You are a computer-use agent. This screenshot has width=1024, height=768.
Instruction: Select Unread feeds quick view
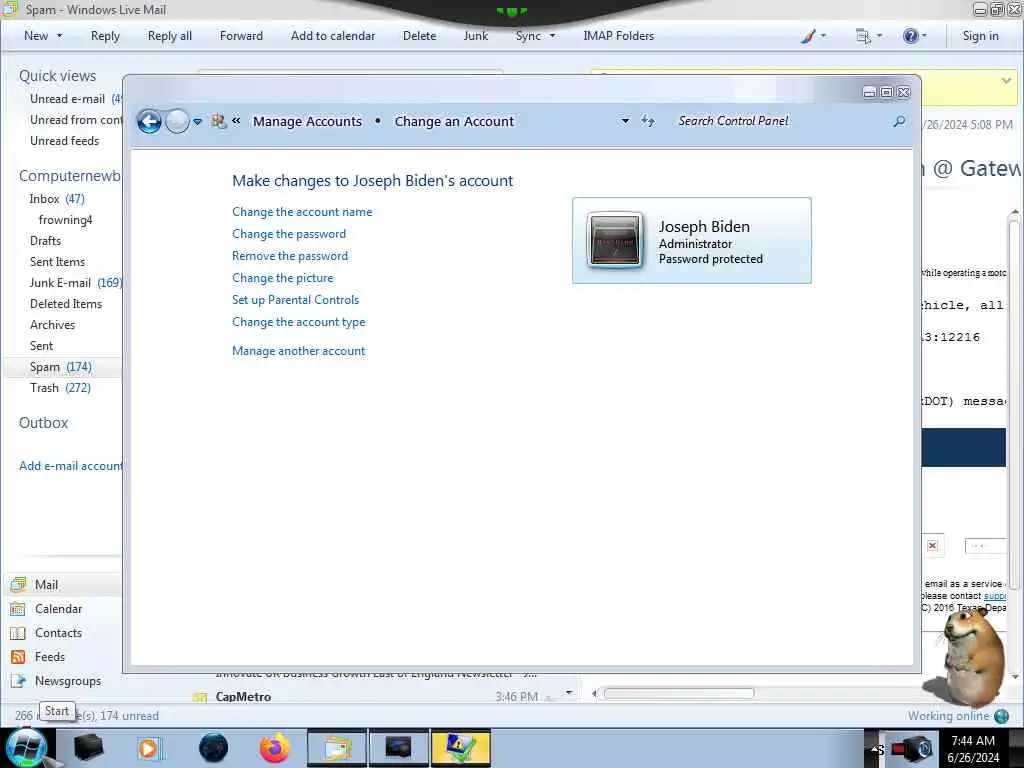[65, 140]
